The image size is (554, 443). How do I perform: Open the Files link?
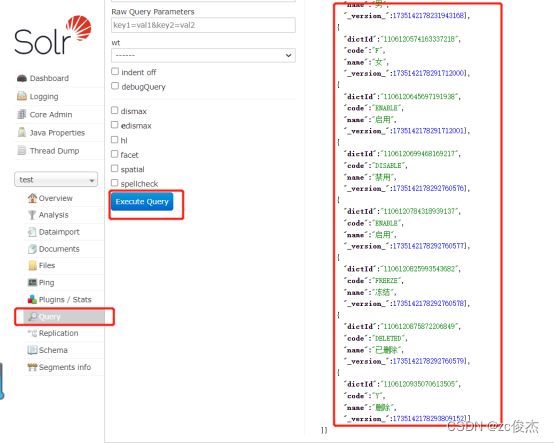pyautogui.click(x=47, y=265)
